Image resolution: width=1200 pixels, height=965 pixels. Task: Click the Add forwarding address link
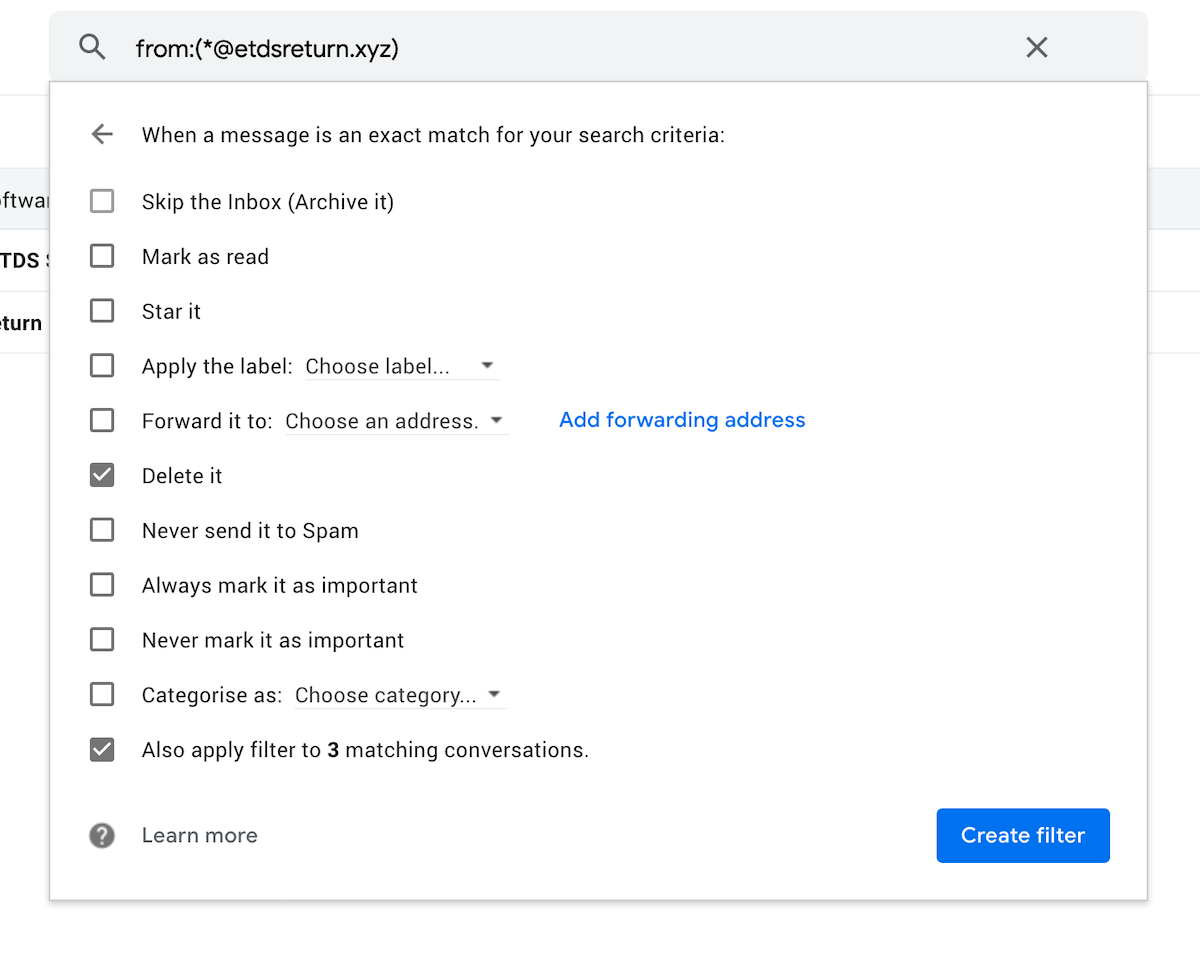pos(681,420)
